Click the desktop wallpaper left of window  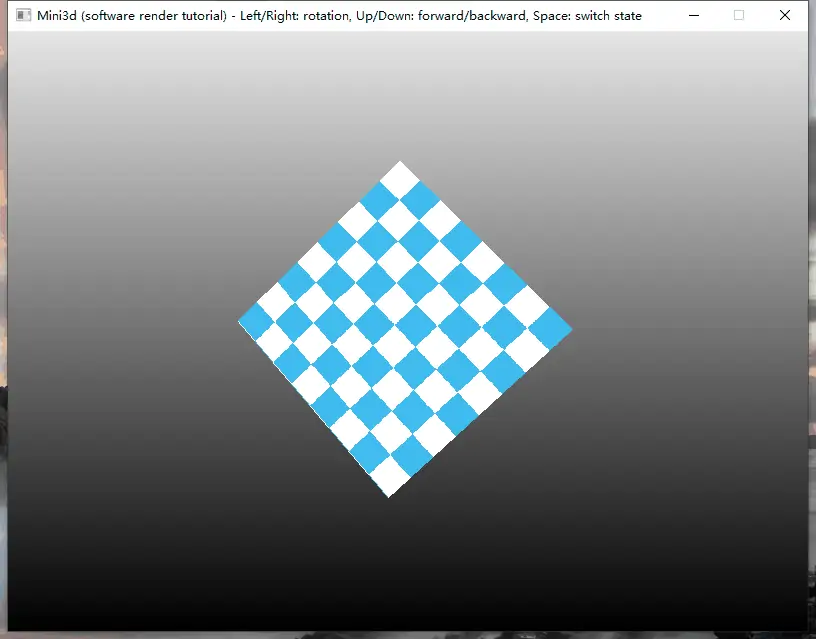tap(3, 300)
